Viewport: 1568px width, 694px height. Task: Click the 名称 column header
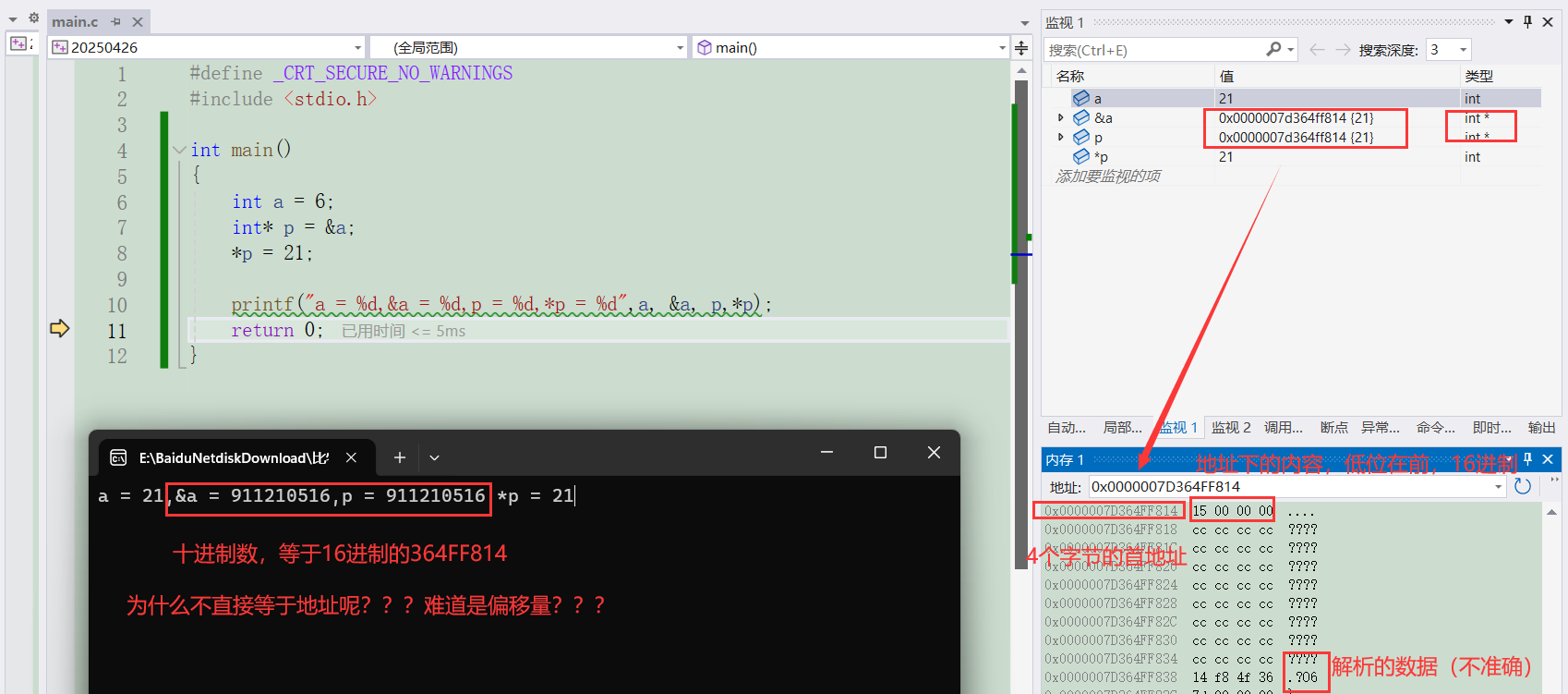[1070, 76]
